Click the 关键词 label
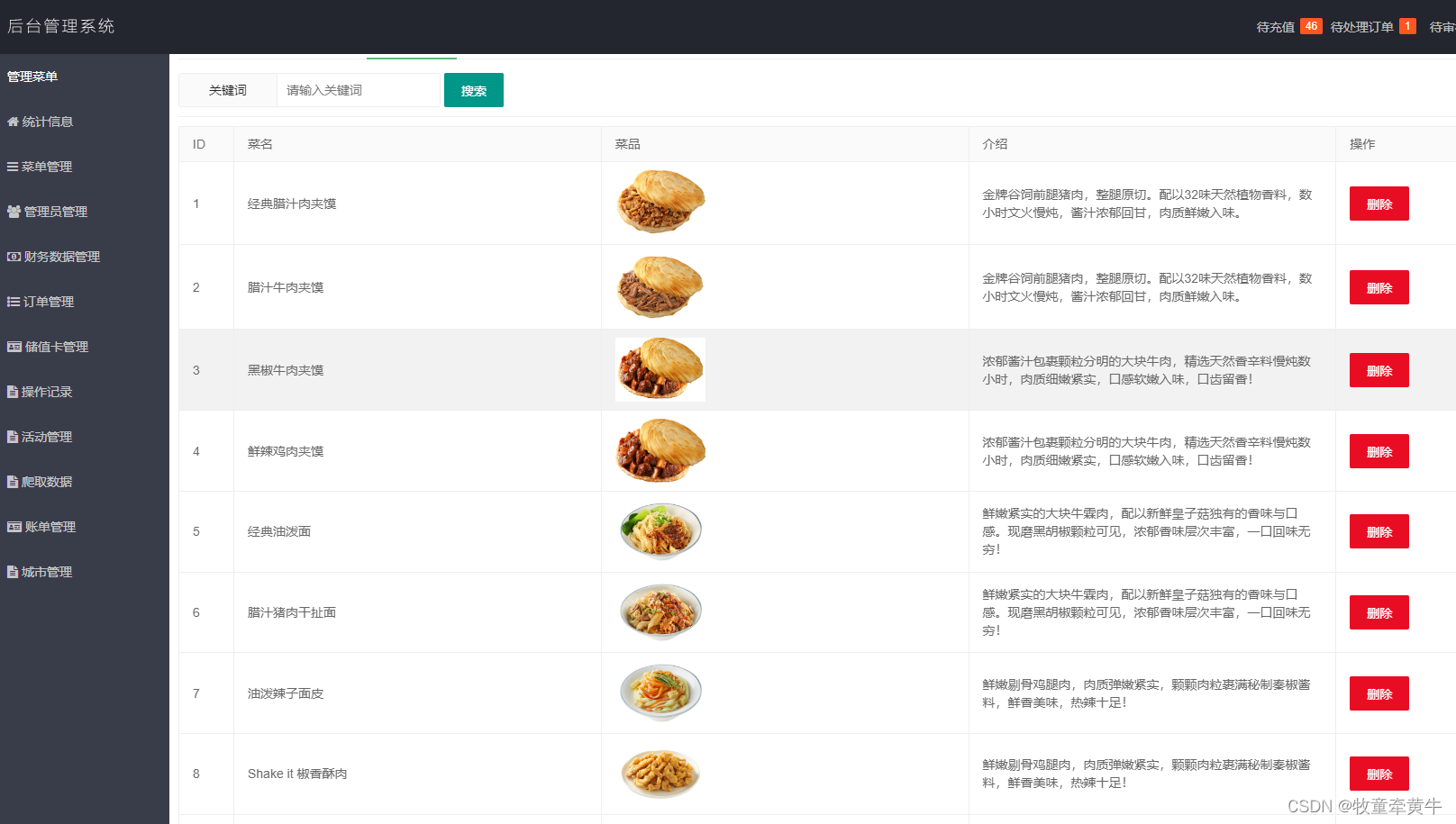This screenshot has width=1456, height=824. 228,90
